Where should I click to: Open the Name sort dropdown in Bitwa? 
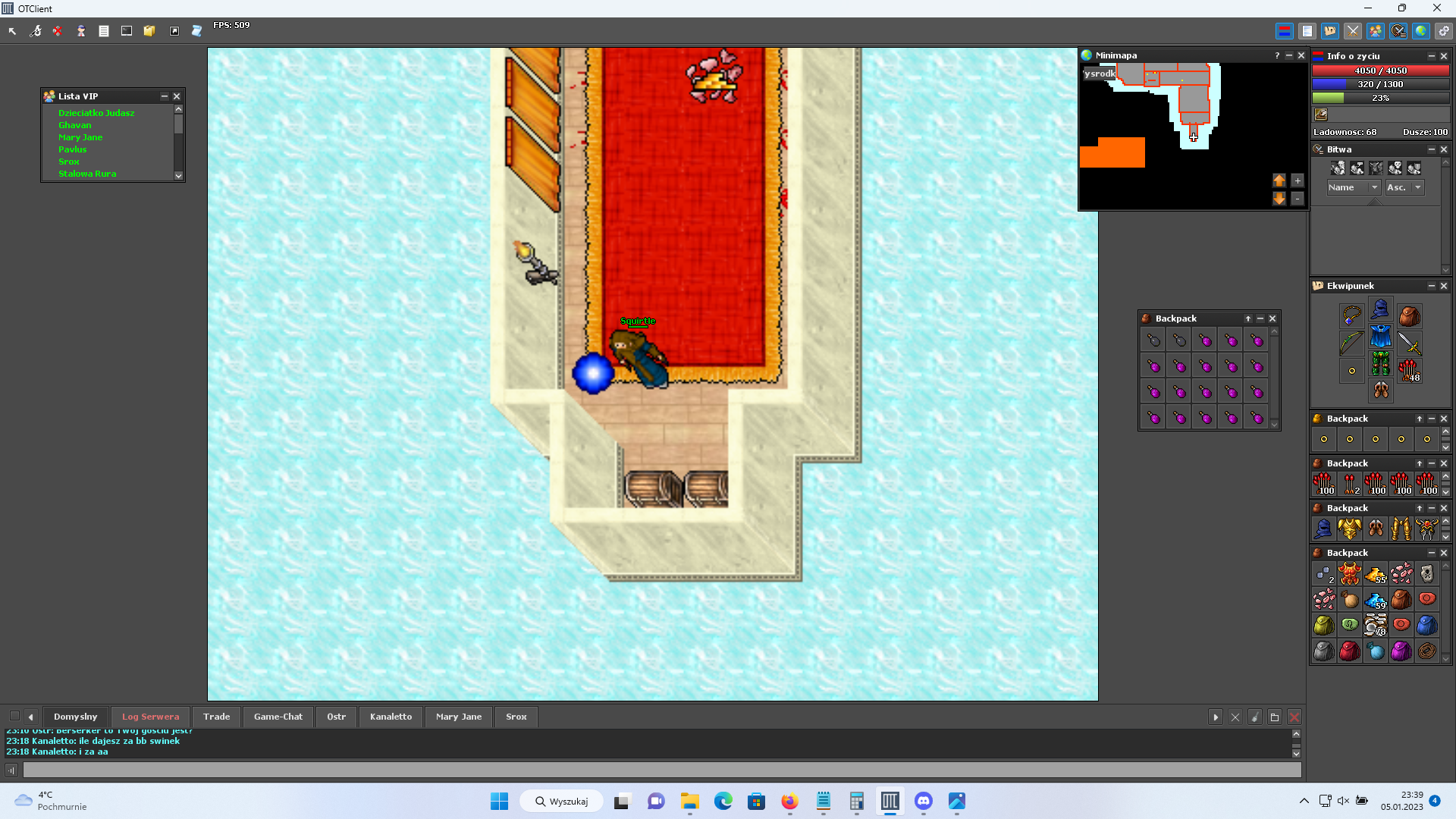[1354, 187]
